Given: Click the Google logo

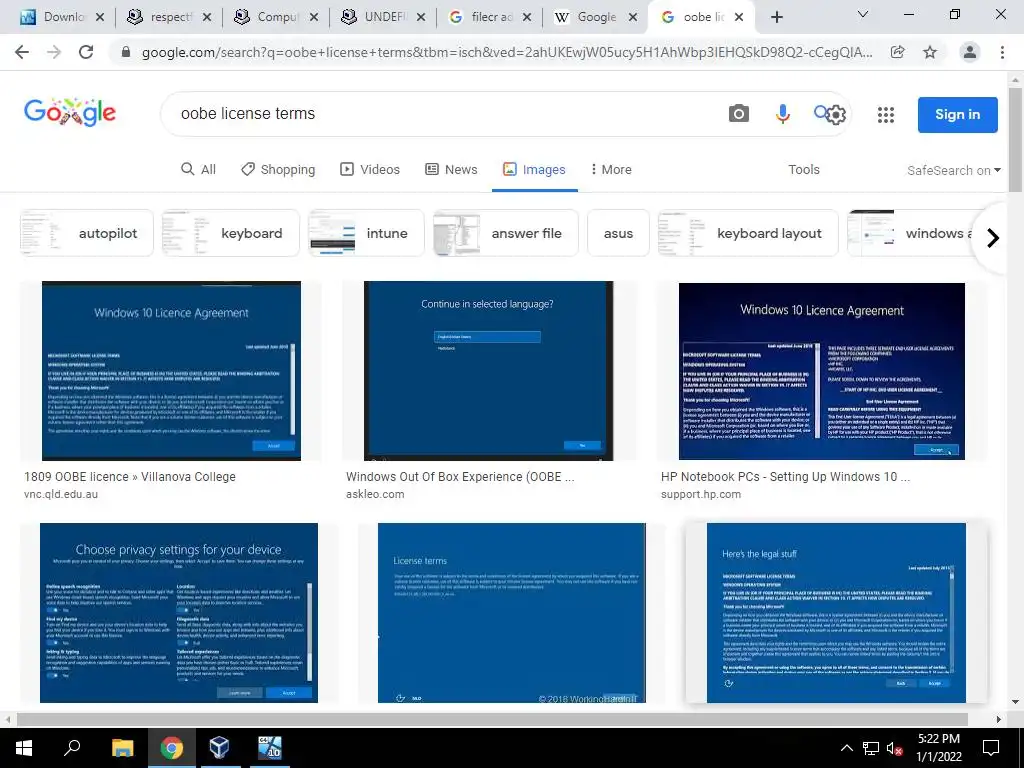Looking at the screenshot, I should (x=70, y=112).
